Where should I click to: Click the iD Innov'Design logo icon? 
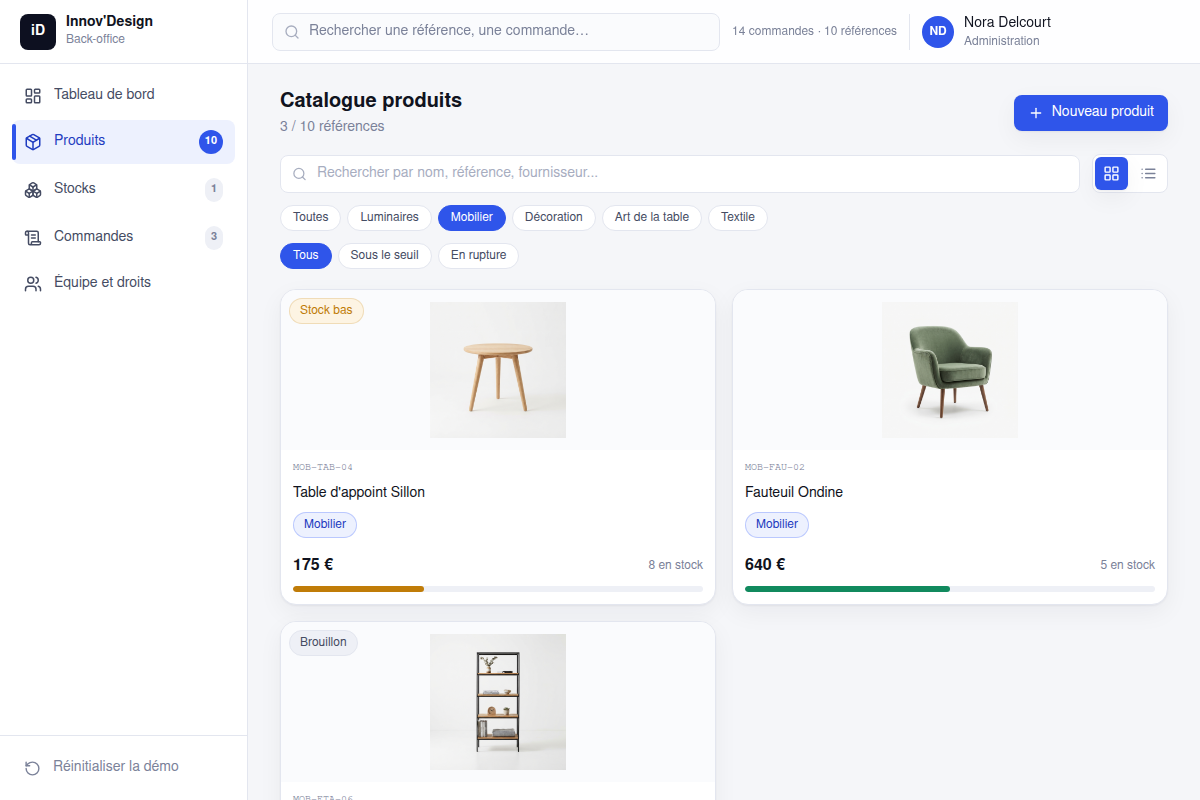tap(38, 31)
